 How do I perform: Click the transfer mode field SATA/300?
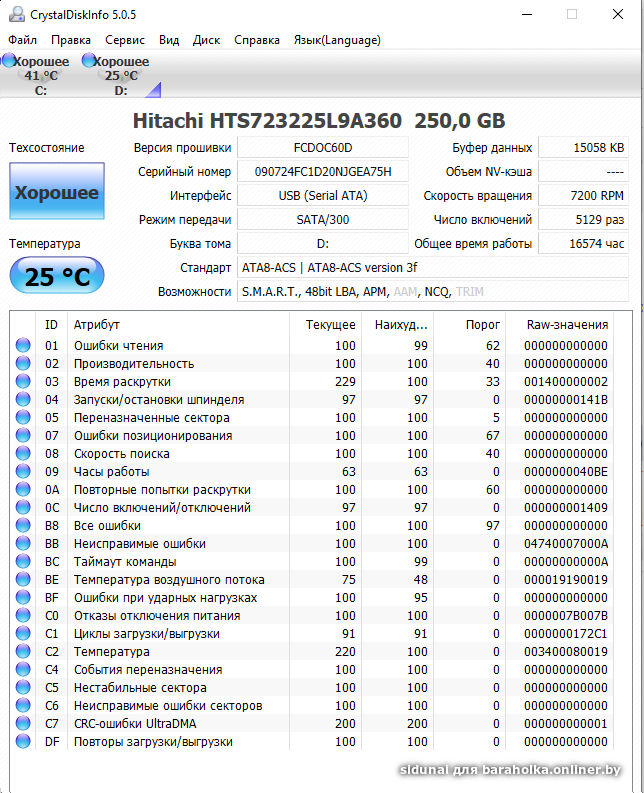(x=323, y=219)
